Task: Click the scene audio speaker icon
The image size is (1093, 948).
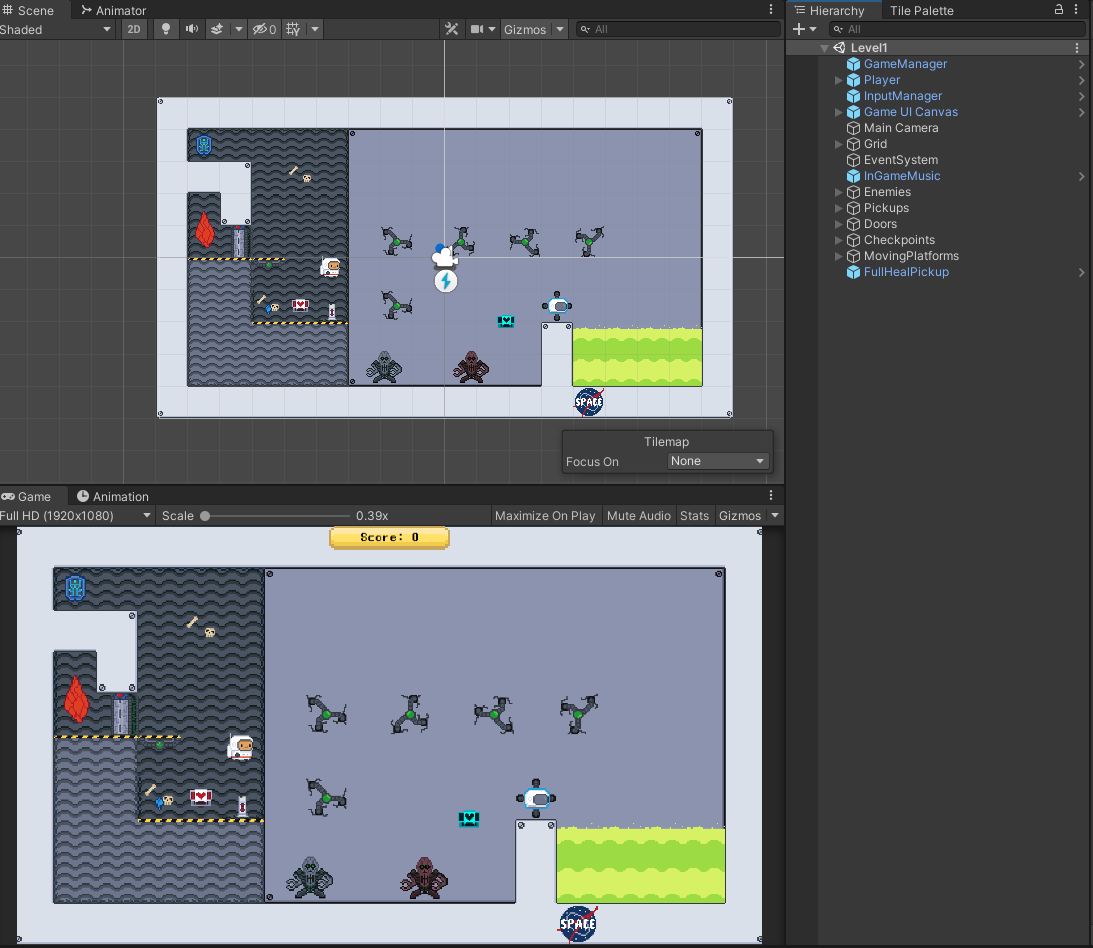Action: tap(190, 29)
